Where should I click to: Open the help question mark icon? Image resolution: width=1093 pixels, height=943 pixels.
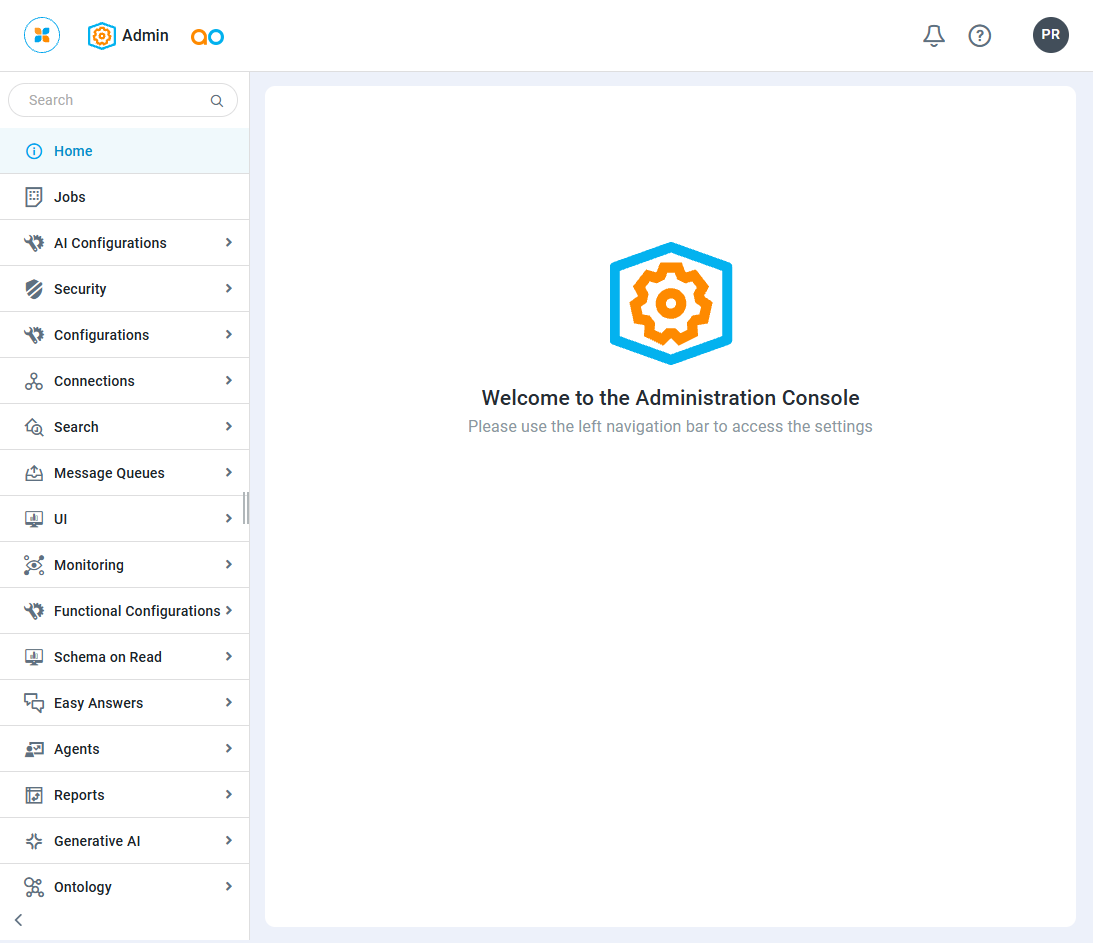tap(979, 36)
